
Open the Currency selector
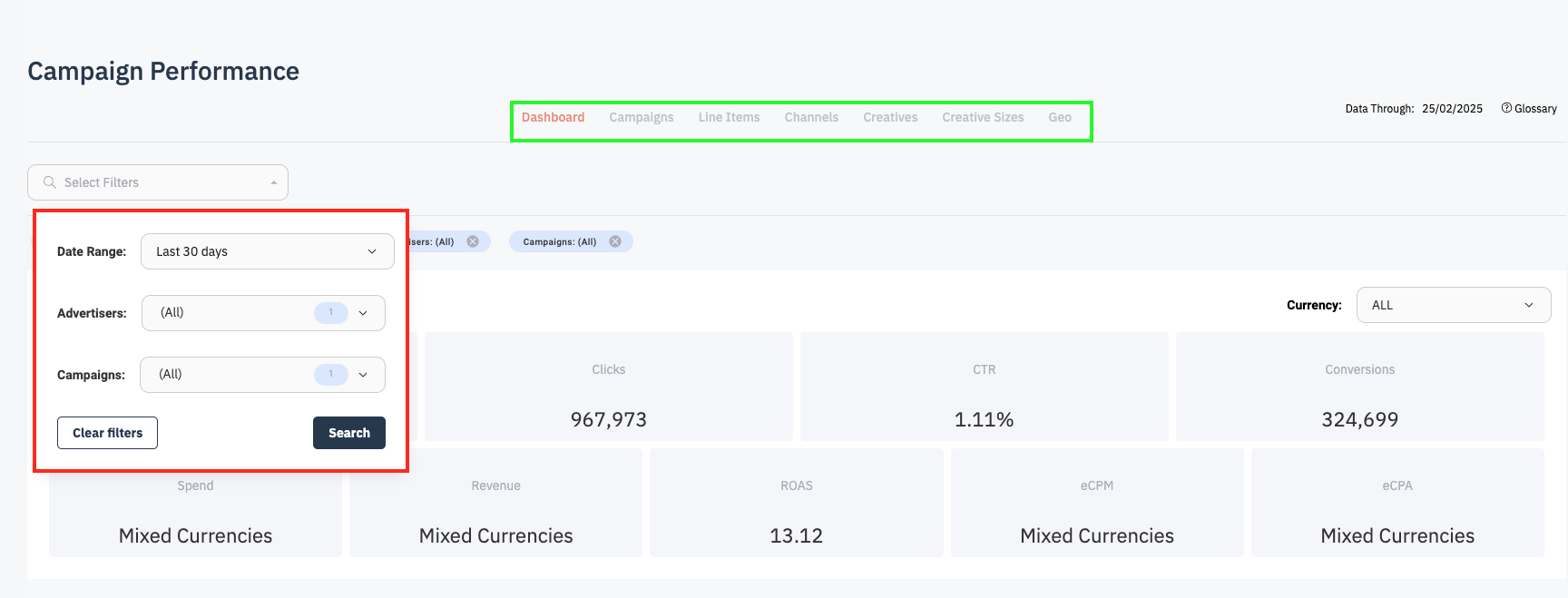tap(1453, 305)
